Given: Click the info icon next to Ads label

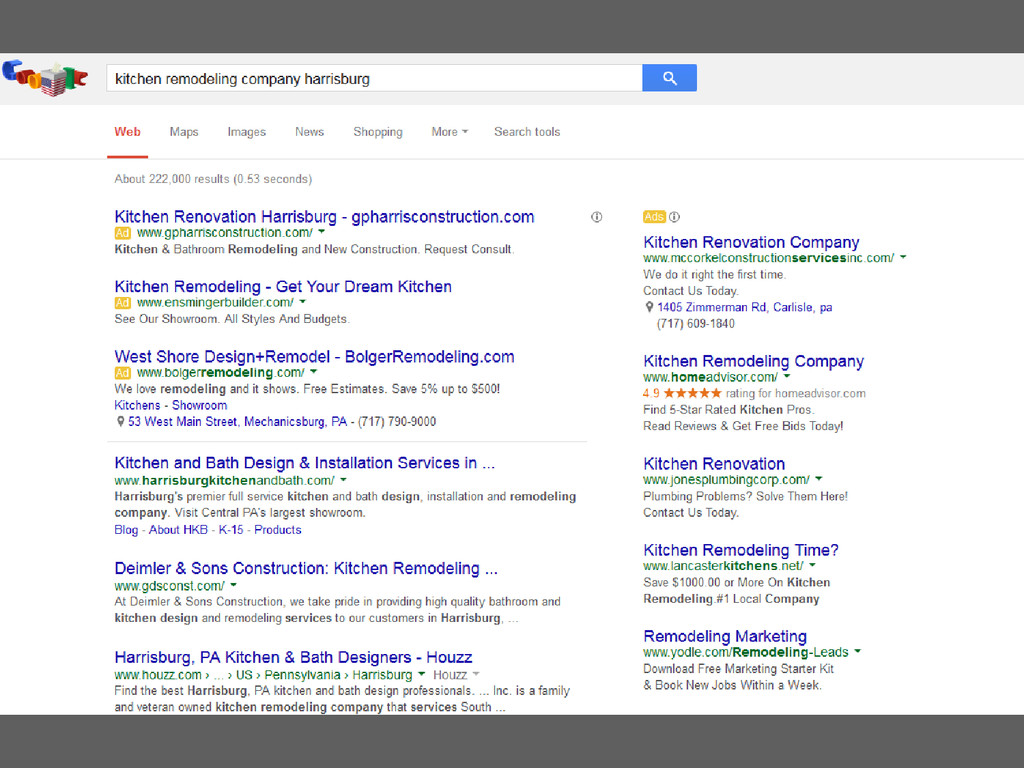Looking at the screenshot, I should [675, 217].
